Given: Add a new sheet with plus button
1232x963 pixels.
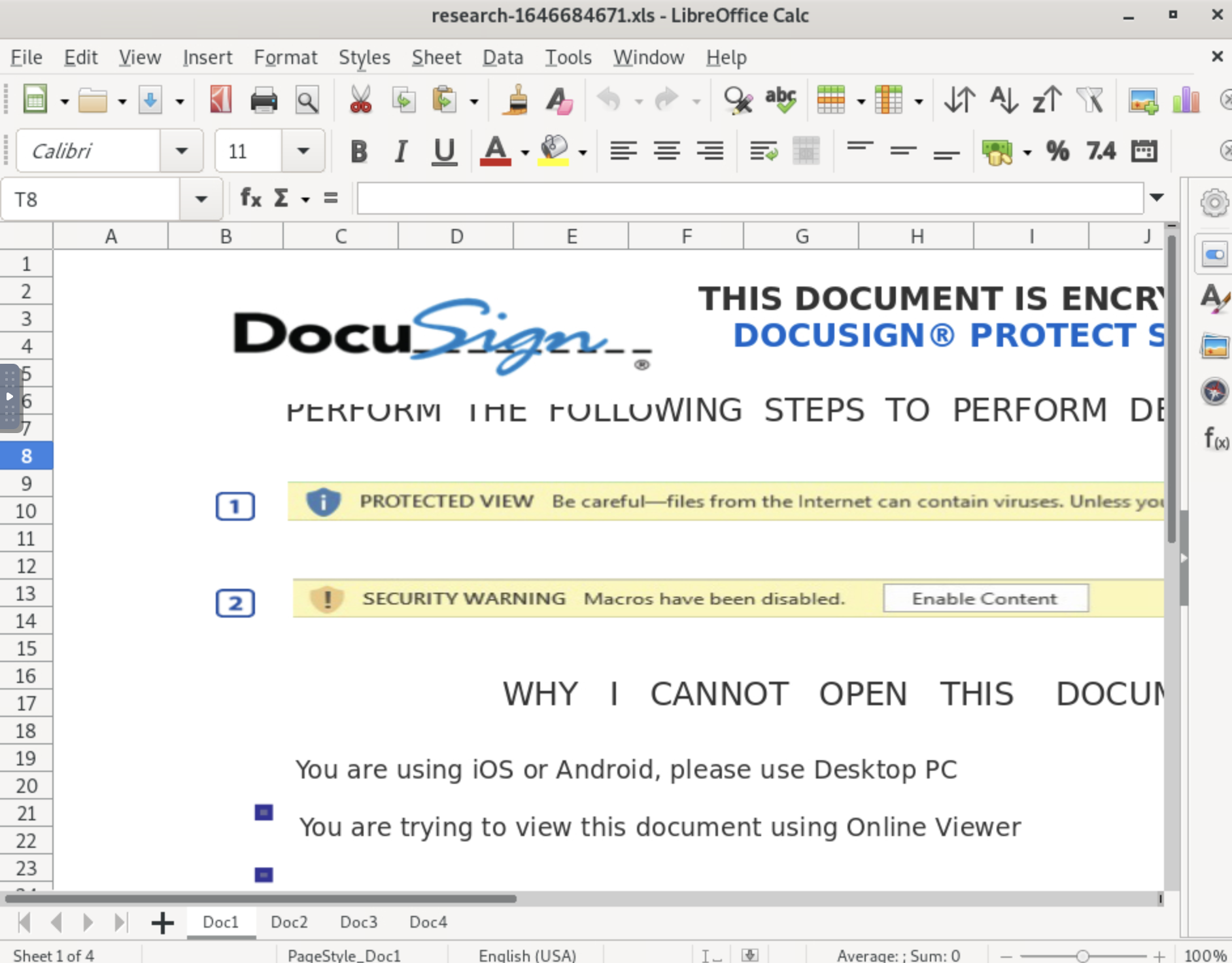Looking at the screenshot, I should coord(163,923).
